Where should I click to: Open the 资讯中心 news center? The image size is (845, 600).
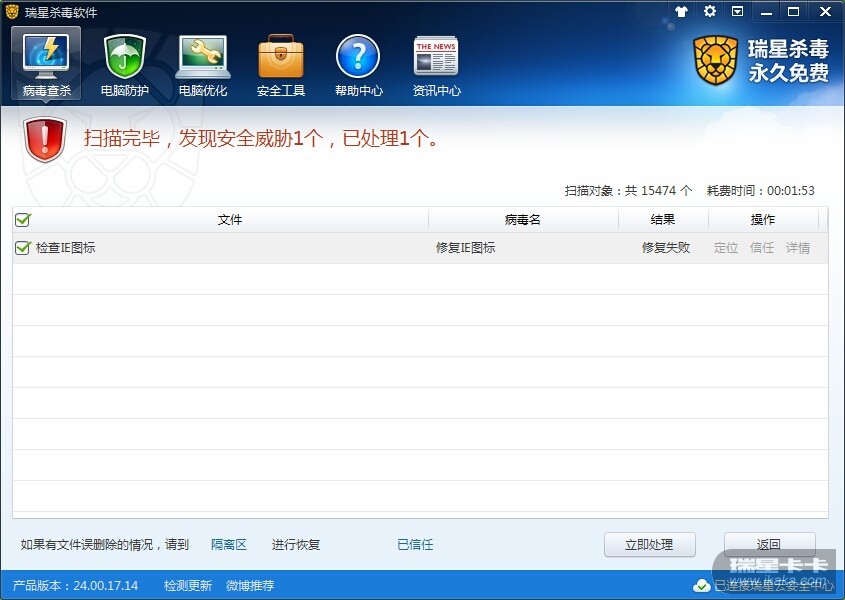click(x=437, y=64)
